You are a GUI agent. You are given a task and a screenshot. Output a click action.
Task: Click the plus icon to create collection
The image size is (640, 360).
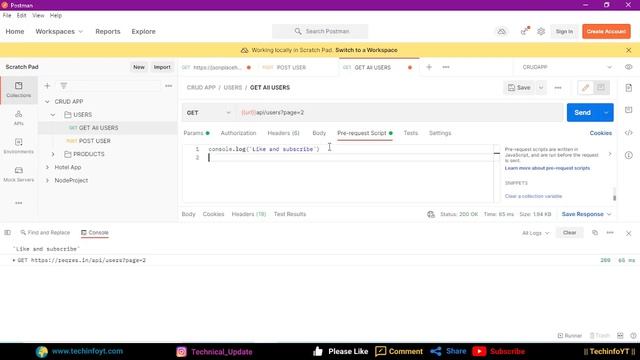tap(47, 86)
